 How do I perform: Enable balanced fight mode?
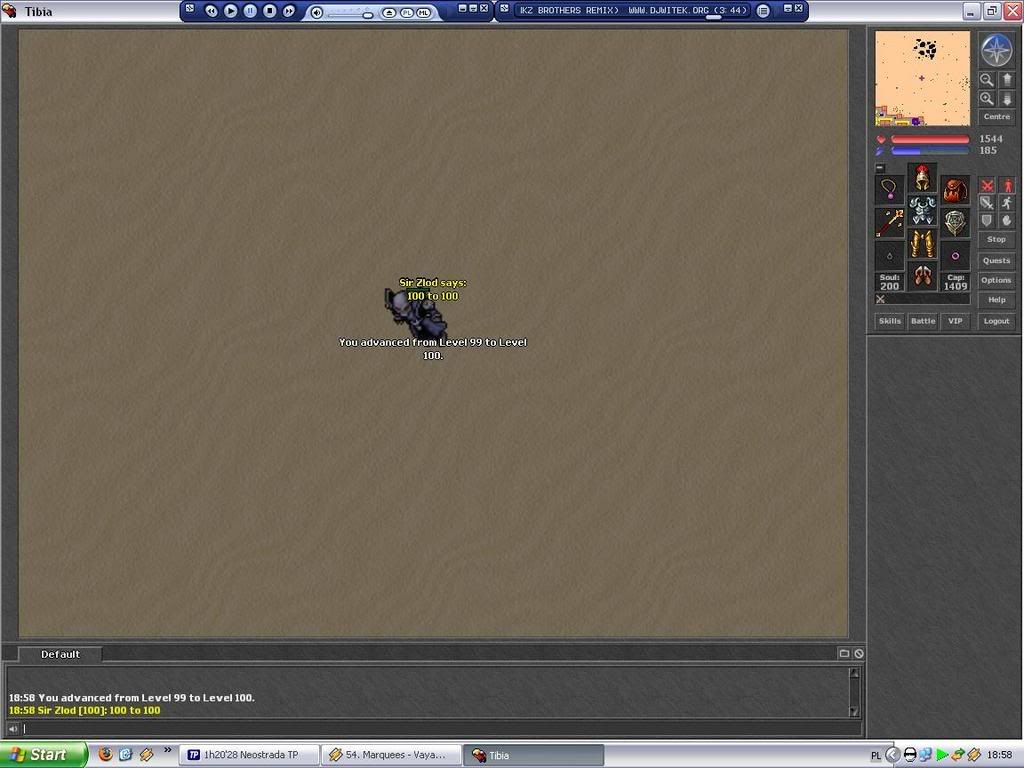(987, 203)
